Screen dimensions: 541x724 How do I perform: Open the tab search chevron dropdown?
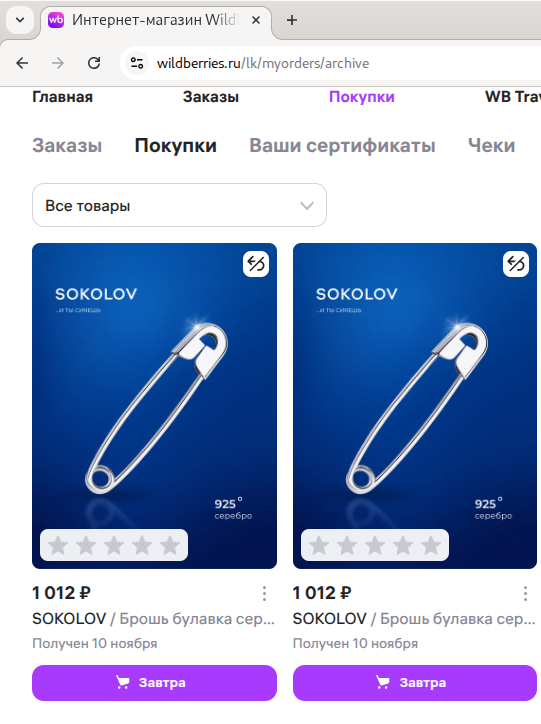tap(20, 20)
